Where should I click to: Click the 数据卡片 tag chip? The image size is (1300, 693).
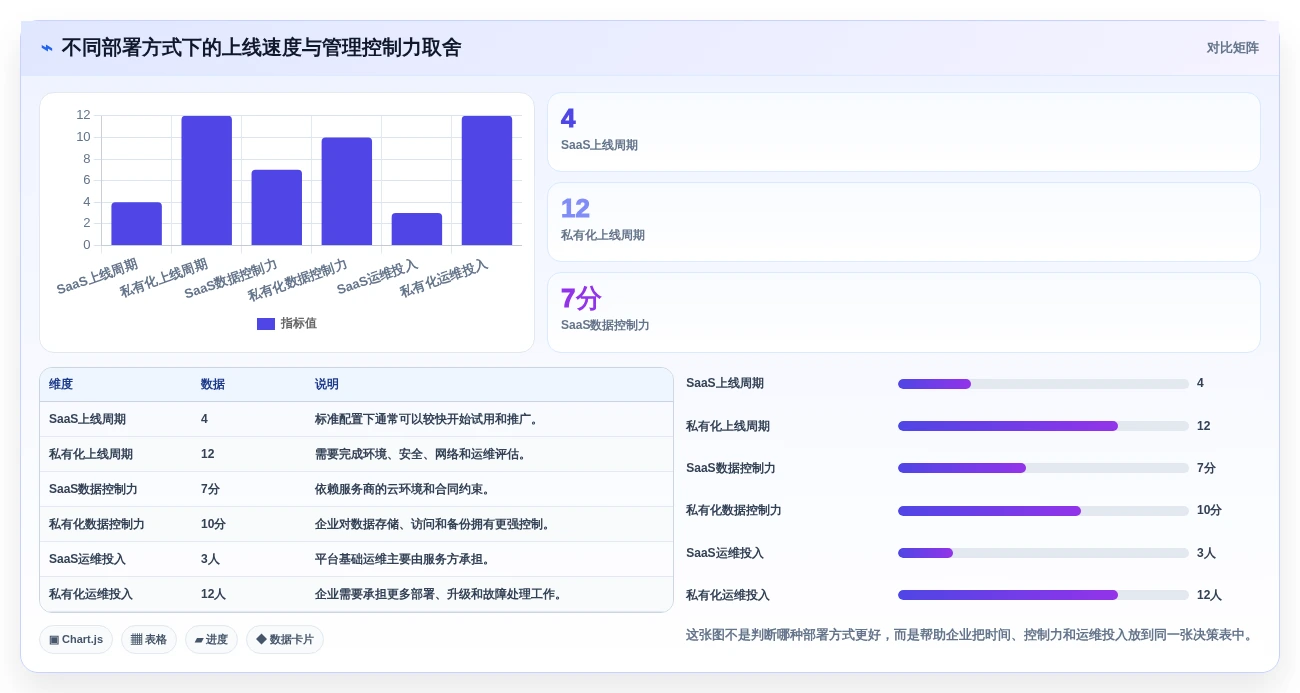tap(285, 640)
